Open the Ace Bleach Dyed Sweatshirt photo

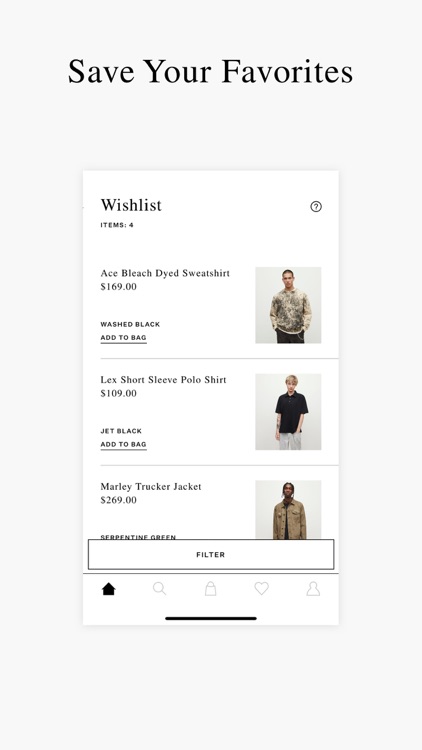point(288,305)
